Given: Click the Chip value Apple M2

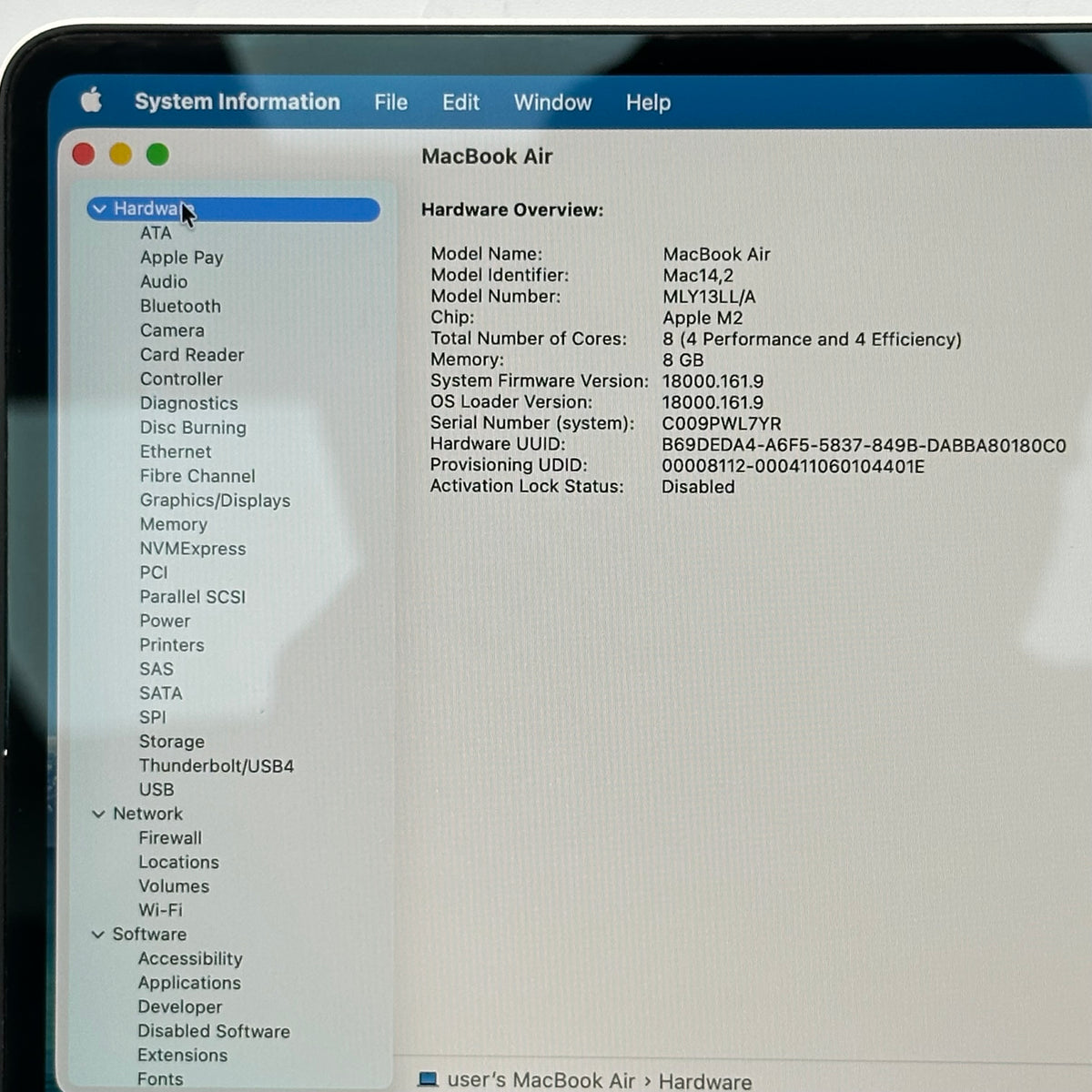Looking at the screenshot, I should coord(703,318).
